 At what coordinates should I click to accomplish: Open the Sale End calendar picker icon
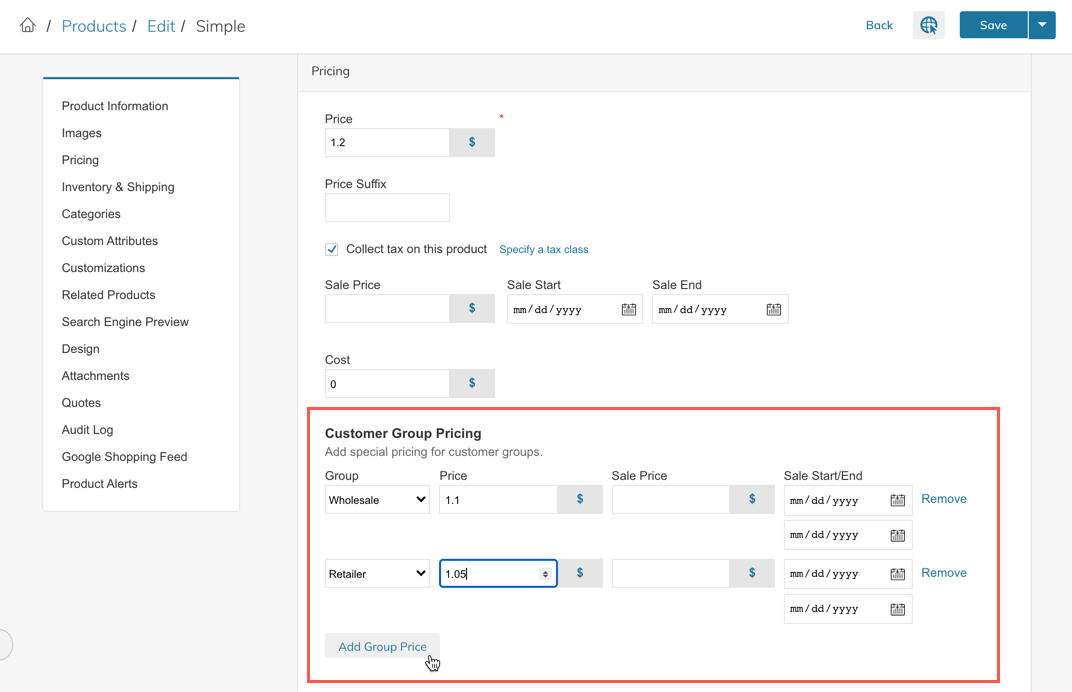774,310
